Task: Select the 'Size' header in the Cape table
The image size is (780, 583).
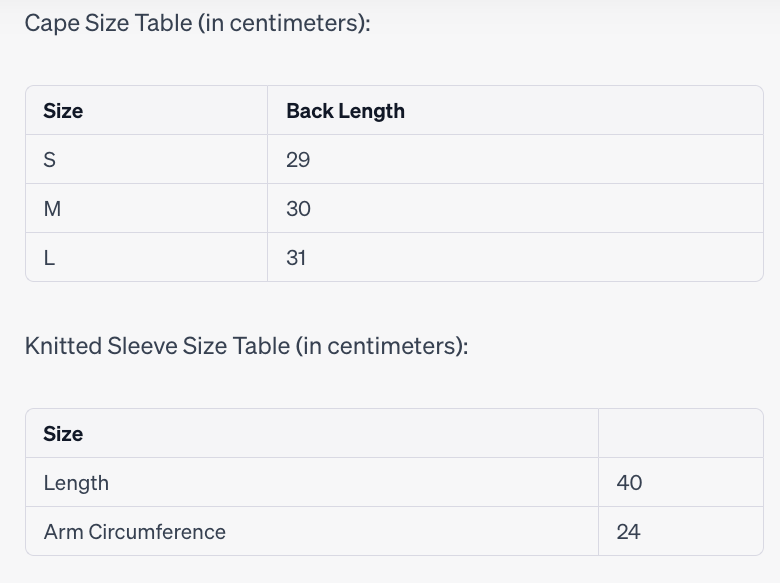Action: coord(63,111)
